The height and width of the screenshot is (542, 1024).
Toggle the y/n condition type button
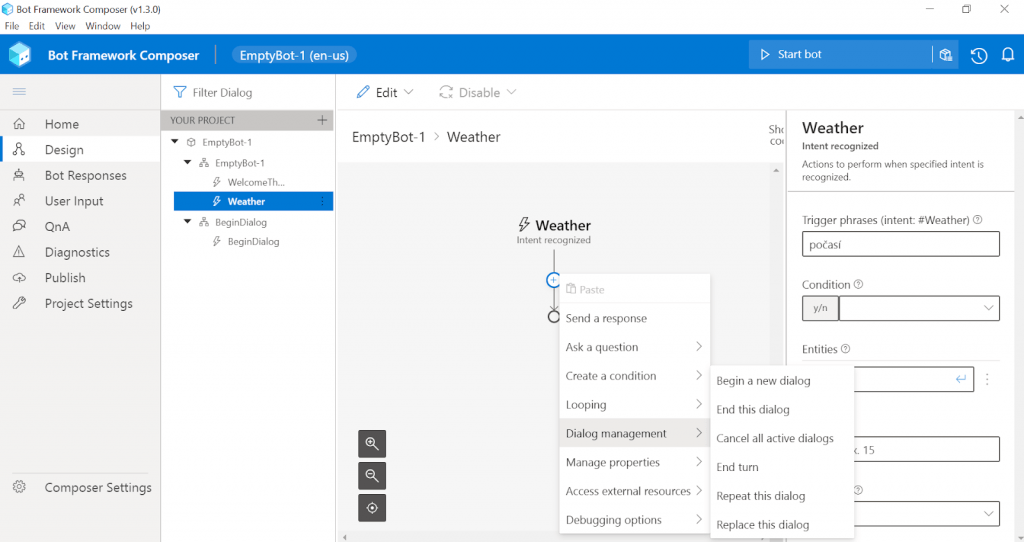(820, 308)
